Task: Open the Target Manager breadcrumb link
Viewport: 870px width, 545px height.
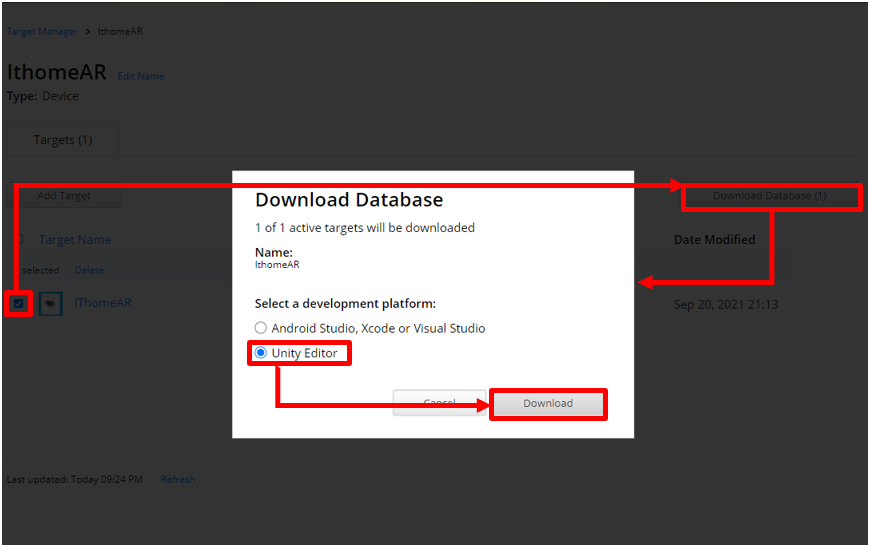Action: tap(42, 32)
